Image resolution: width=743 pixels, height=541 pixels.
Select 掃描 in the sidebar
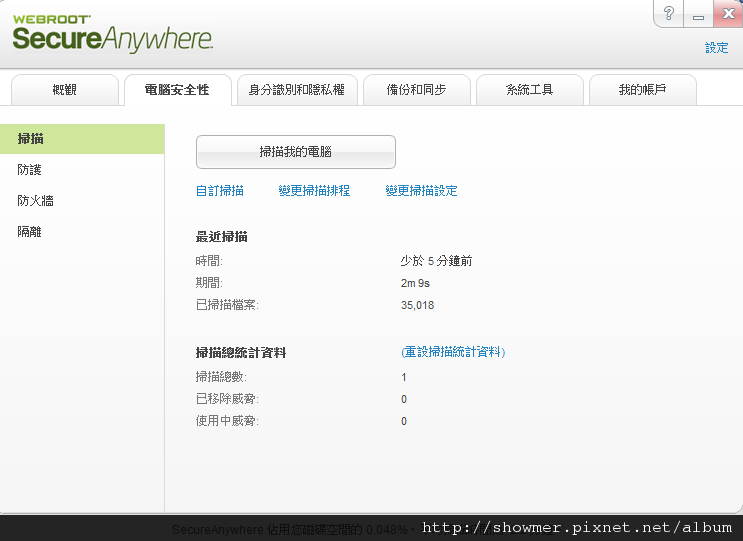click(x=82, y=139)
